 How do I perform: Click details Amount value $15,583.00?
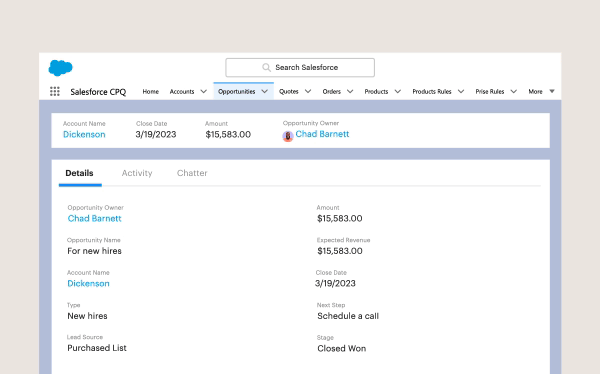[340, 219]
